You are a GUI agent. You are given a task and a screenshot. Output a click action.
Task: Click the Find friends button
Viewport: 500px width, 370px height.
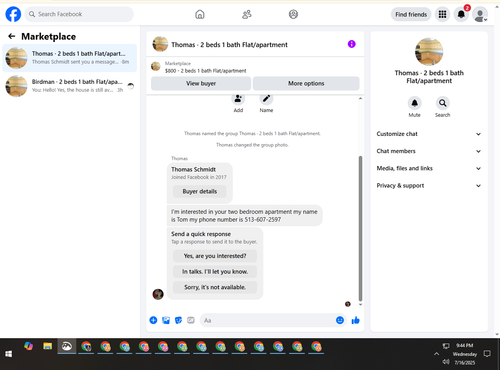(411, 14)
